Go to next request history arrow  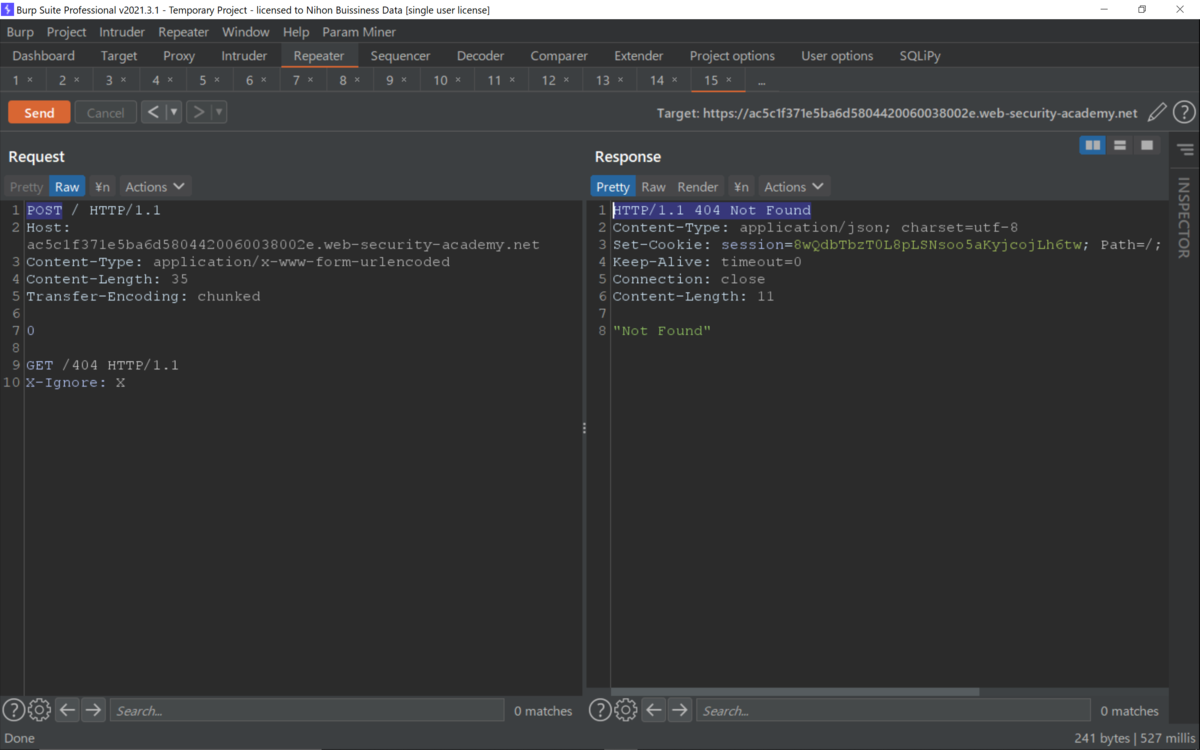point(198,112)
